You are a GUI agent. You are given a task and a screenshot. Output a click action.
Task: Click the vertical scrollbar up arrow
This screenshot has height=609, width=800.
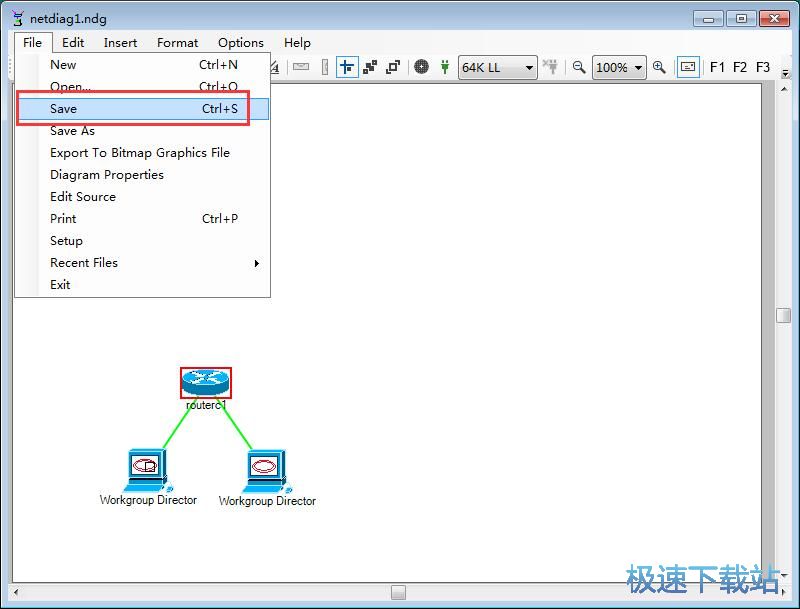point(784,89)
